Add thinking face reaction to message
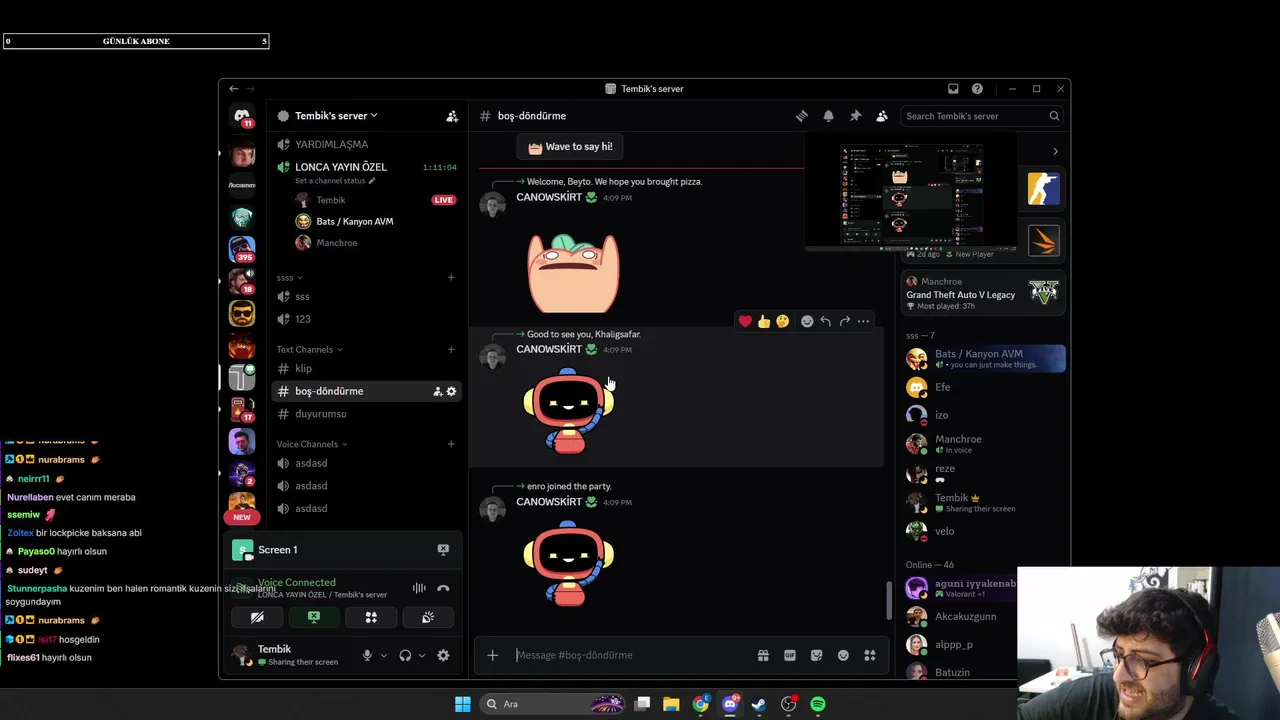This screenshot has width=1280, height=720. pyautogui.click(x=783, y=321)
